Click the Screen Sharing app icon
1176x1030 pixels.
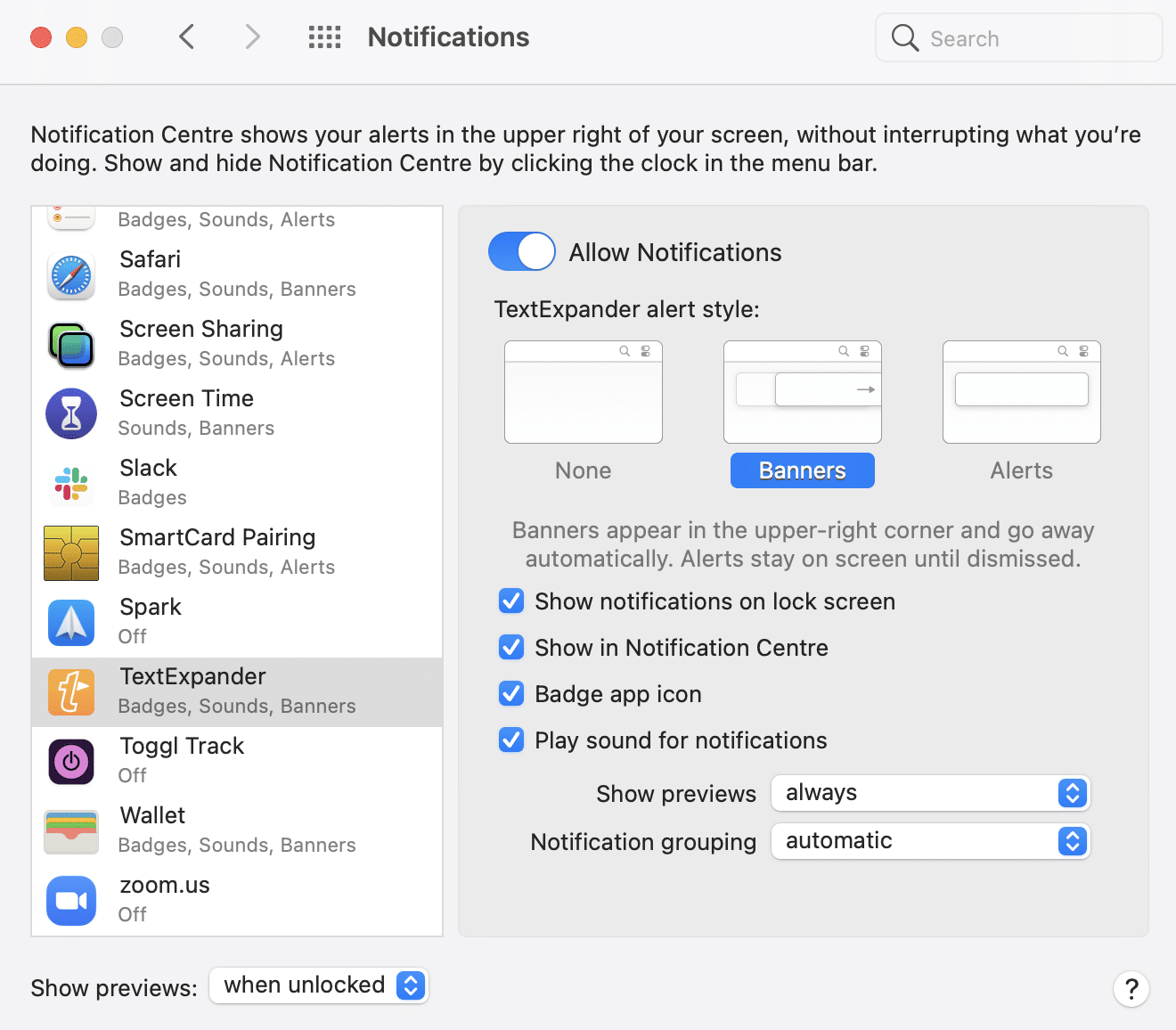click(x=71, y=345)
